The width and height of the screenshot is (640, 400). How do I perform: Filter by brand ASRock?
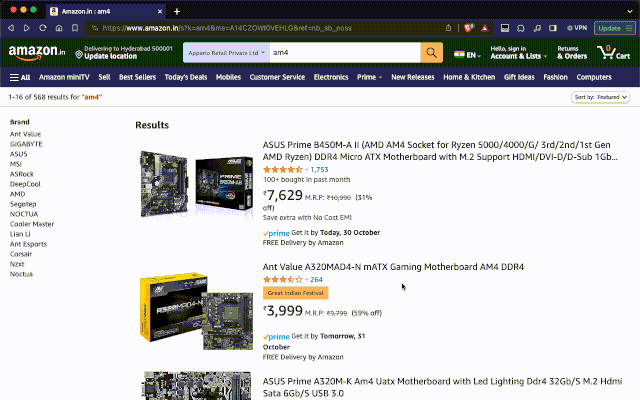click(x=22, y=174)
